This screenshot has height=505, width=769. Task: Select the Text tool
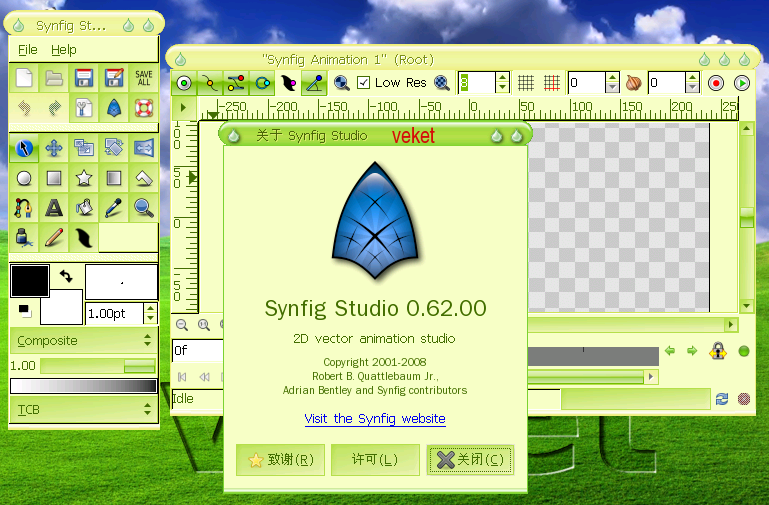click(54, 208)
